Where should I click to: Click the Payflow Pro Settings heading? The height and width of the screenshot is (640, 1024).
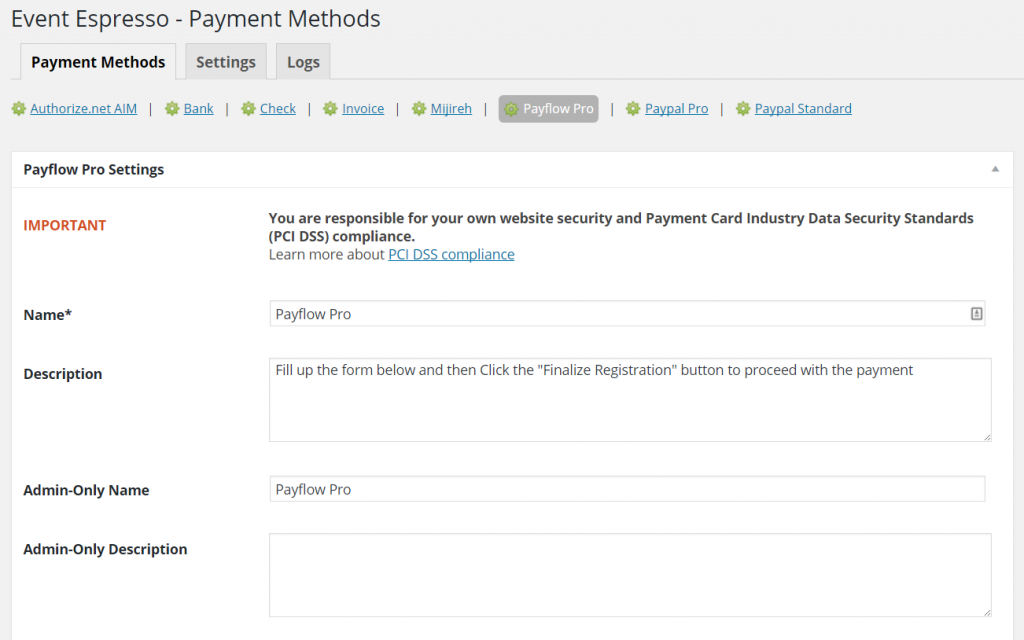point(93,169)
